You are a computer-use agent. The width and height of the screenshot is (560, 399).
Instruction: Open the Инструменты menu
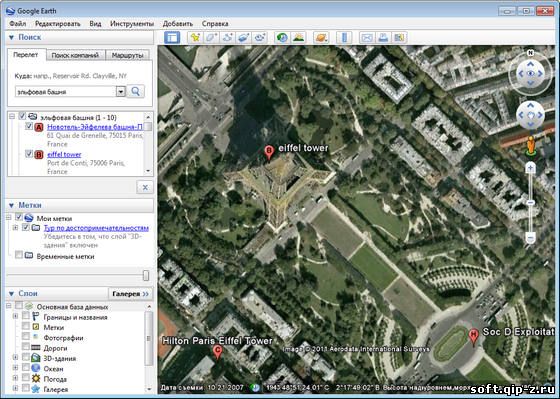(132, 24)
